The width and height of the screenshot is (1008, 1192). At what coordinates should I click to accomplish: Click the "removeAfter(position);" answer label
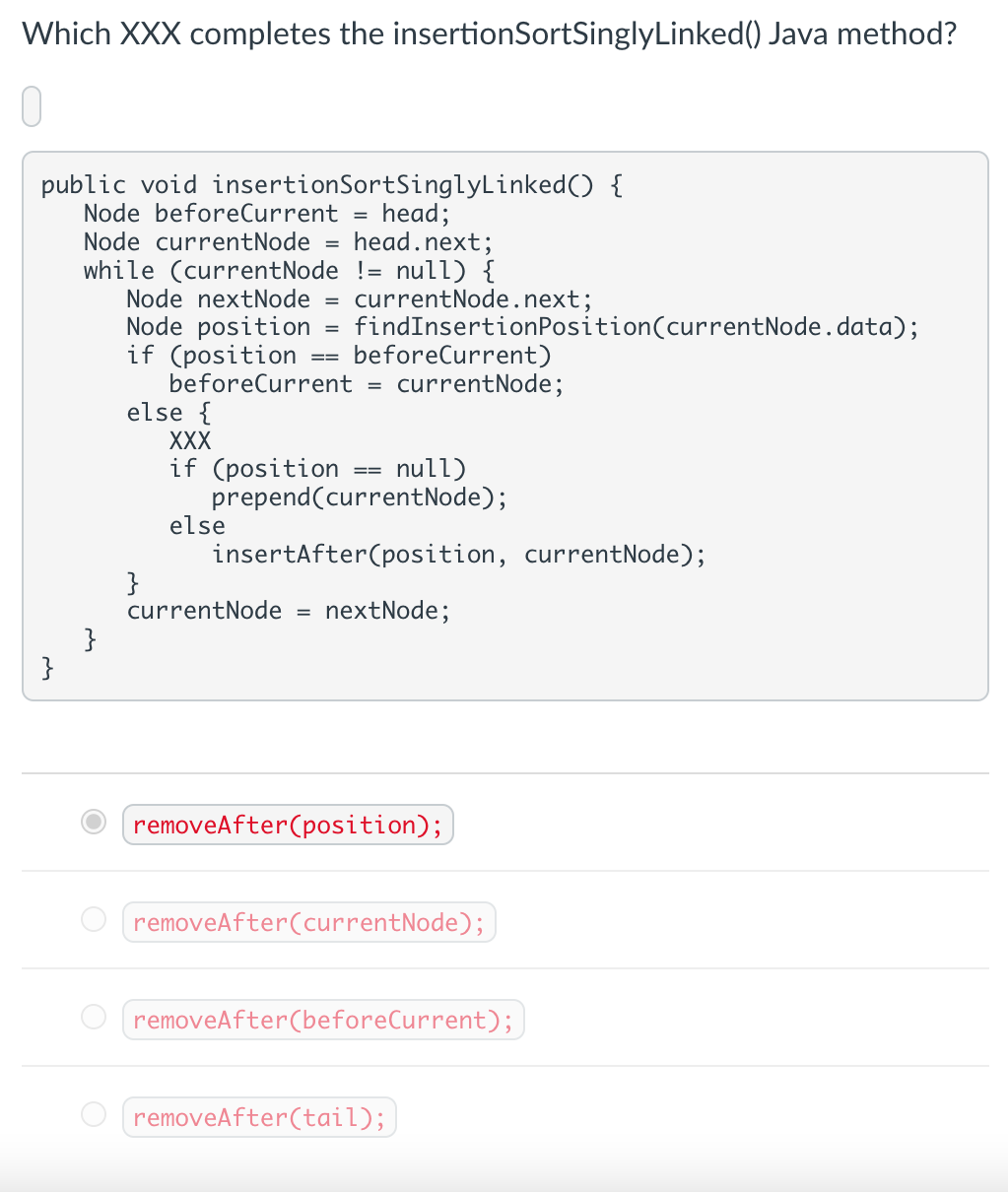click(x=288, y=825)
